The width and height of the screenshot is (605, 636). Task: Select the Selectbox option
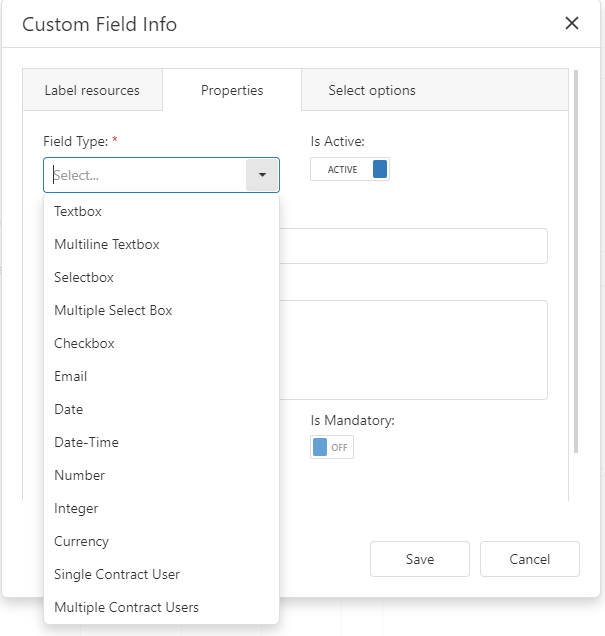click(x=161, y=277)
